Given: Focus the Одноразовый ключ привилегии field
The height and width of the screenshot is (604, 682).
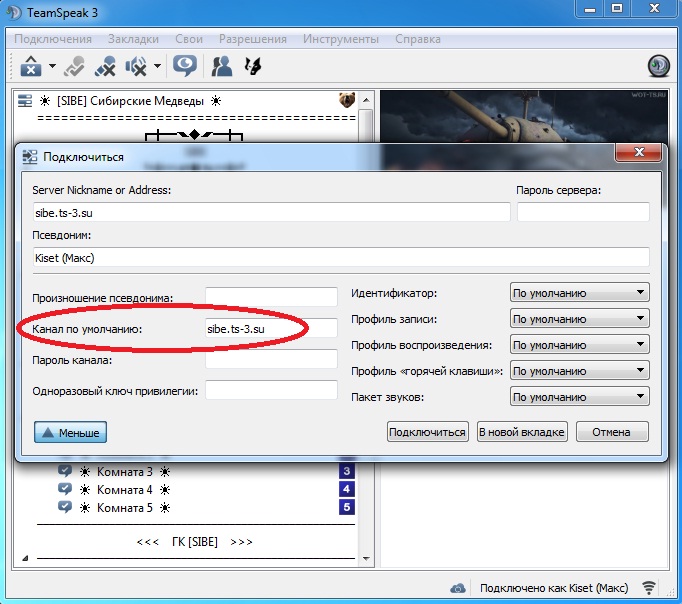Looking at the screenshot, I should point(271,390).
